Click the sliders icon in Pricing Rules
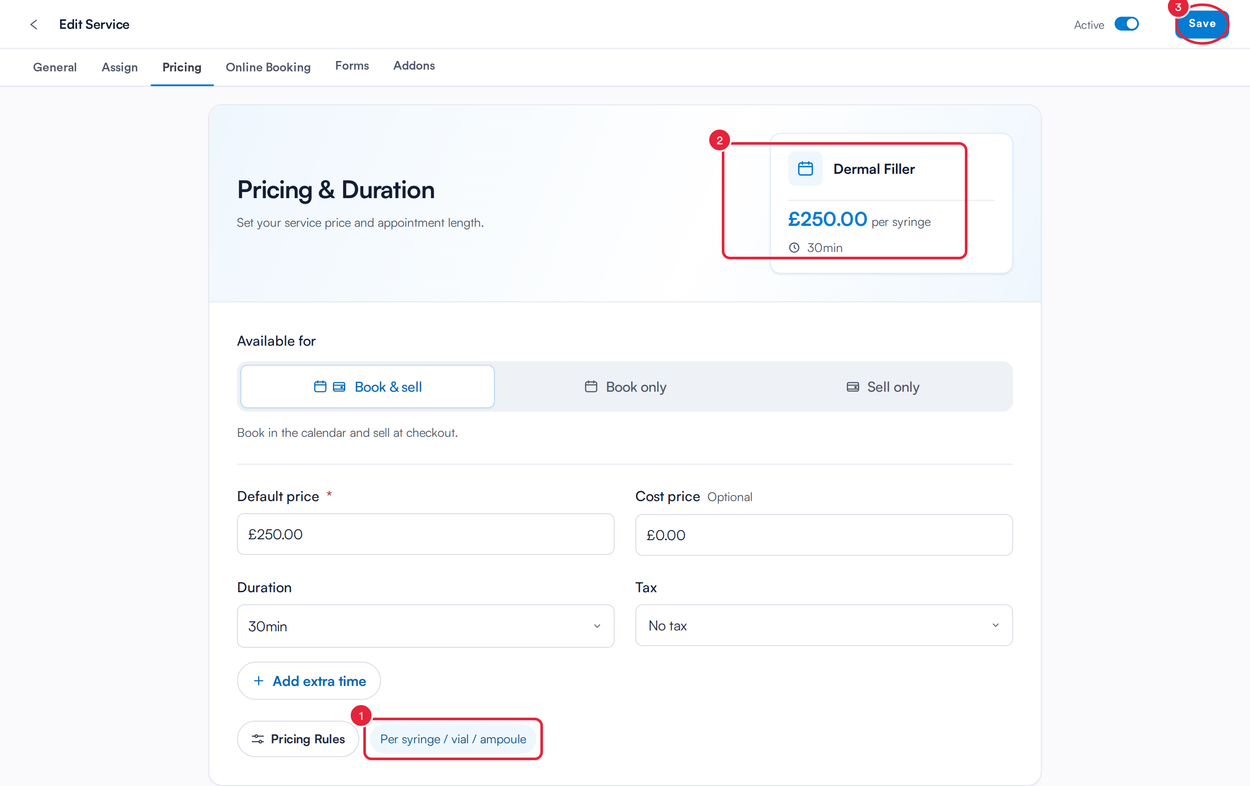Image resolution: width=1250 pixels, height=786 pixels. [258, 739]
